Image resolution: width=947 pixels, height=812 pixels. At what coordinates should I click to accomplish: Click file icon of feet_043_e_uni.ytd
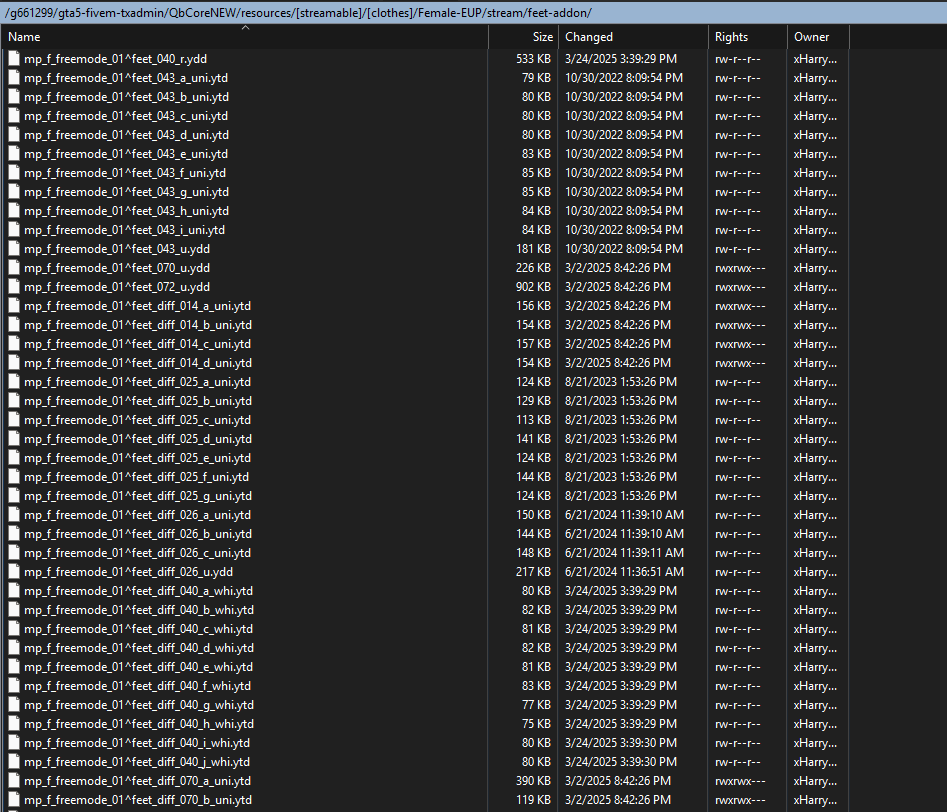14,154
